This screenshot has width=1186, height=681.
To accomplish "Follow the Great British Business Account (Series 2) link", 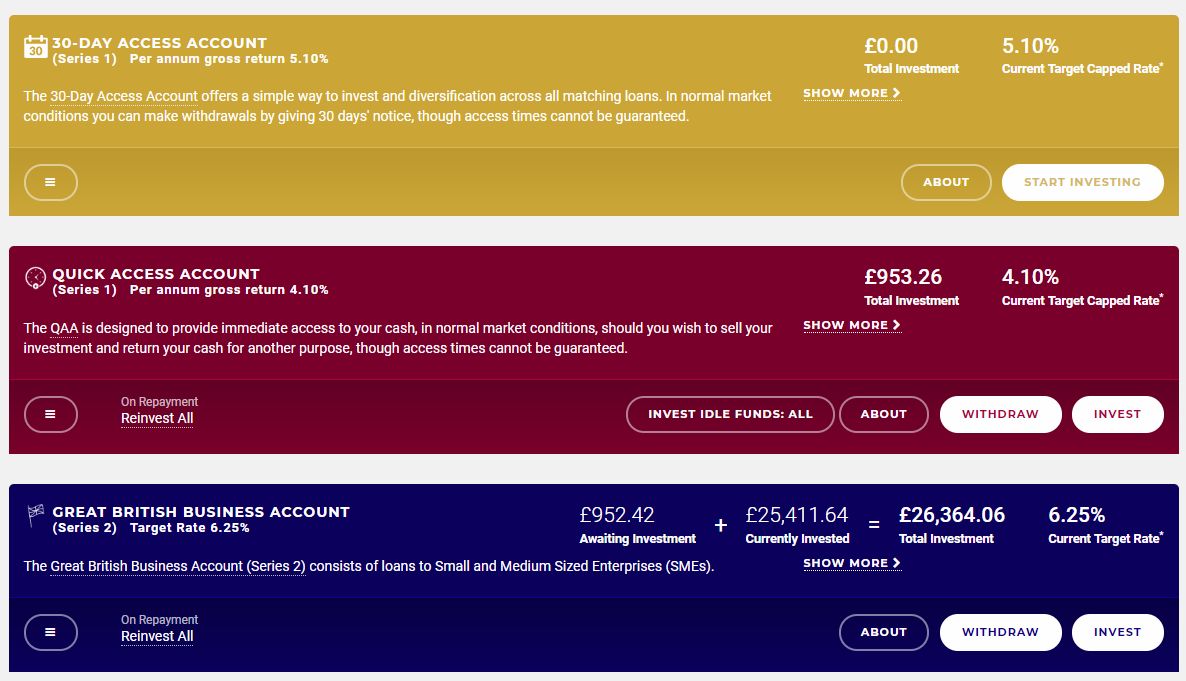I will (x=178, y=566).
